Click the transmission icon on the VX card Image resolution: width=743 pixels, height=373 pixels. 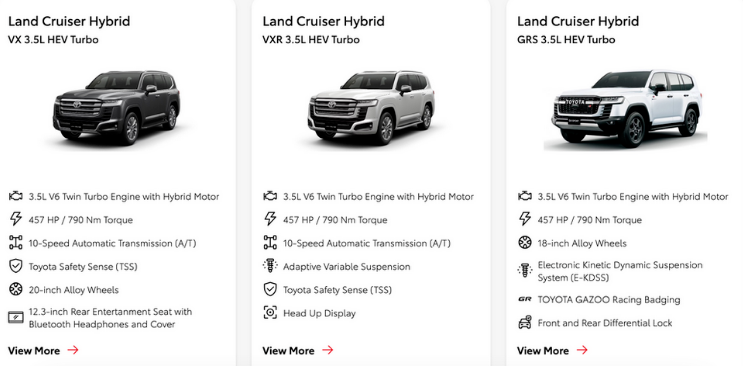pos(16,242)
